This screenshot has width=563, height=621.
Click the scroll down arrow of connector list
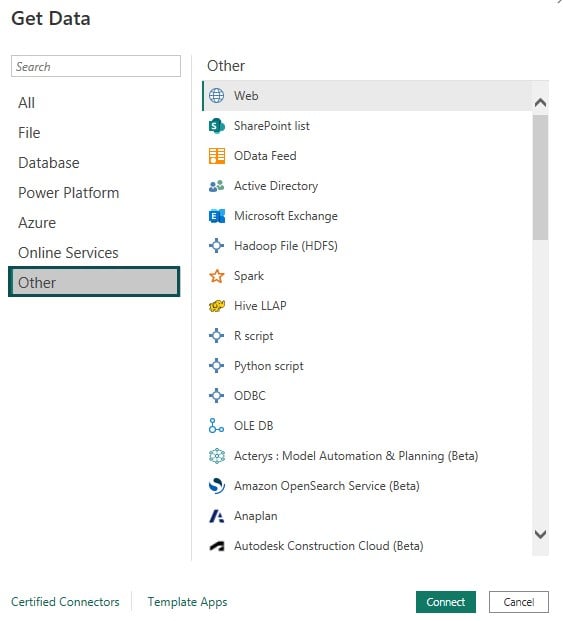click(540, 534)
